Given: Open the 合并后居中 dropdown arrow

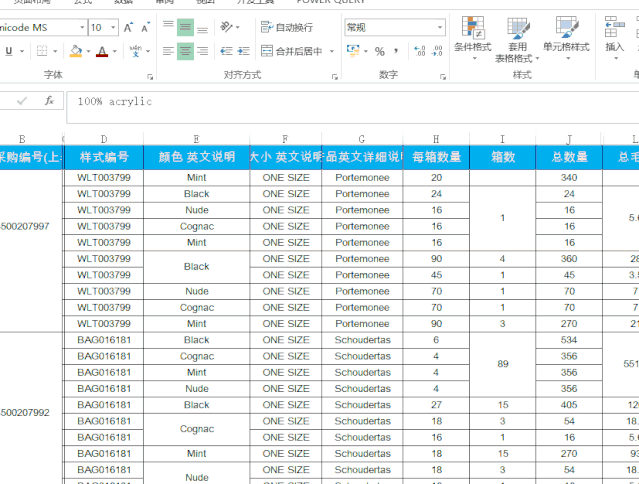Looking at the screenshot, I should tap(332, 51).
